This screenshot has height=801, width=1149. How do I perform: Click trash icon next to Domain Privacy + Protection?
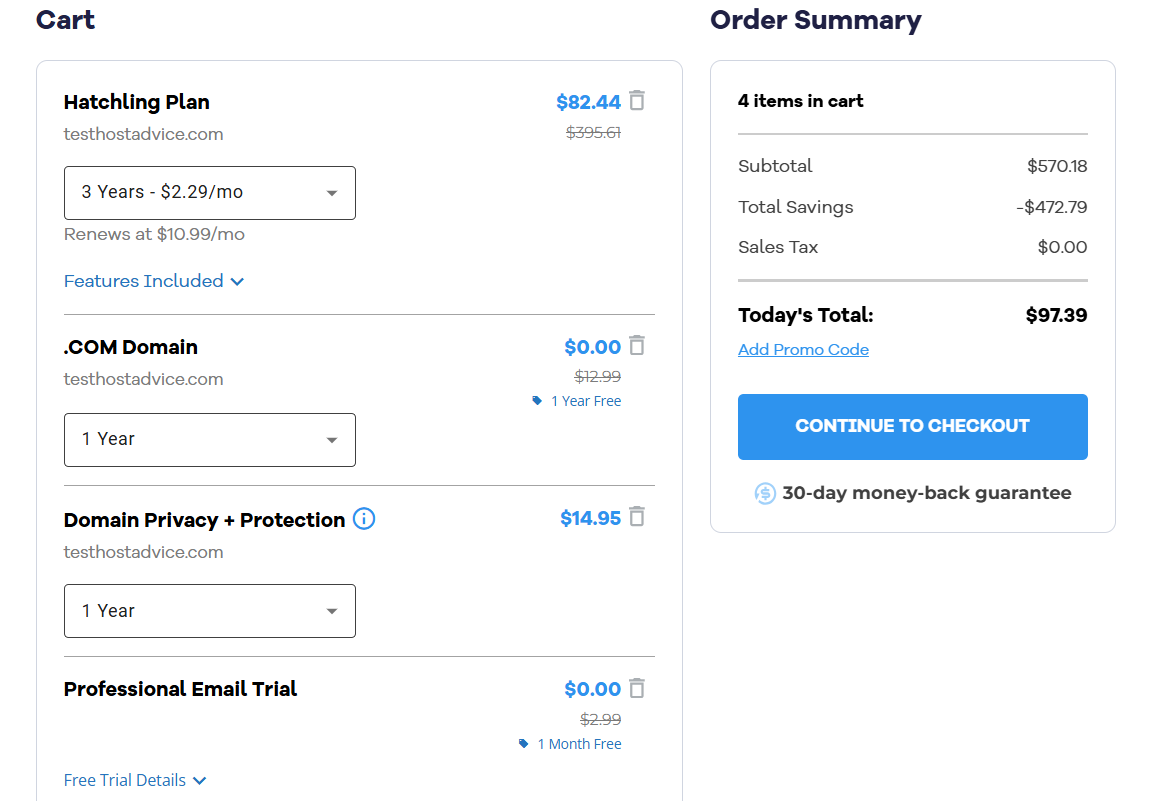click(x=638, y=517)
